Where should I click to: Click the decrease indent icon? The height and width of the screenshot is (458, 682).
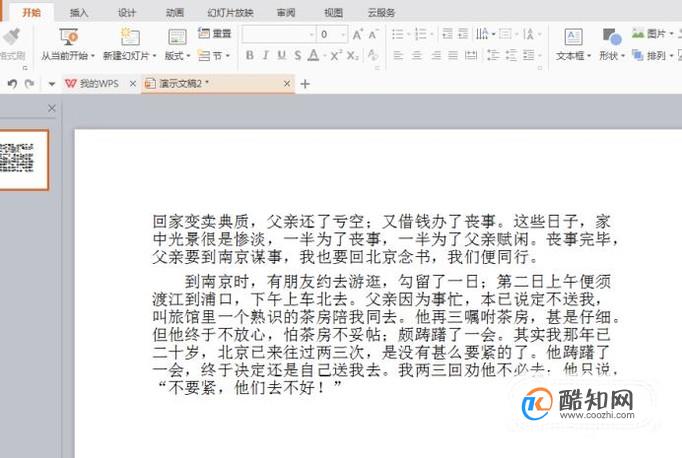click(x=447, y=34)
